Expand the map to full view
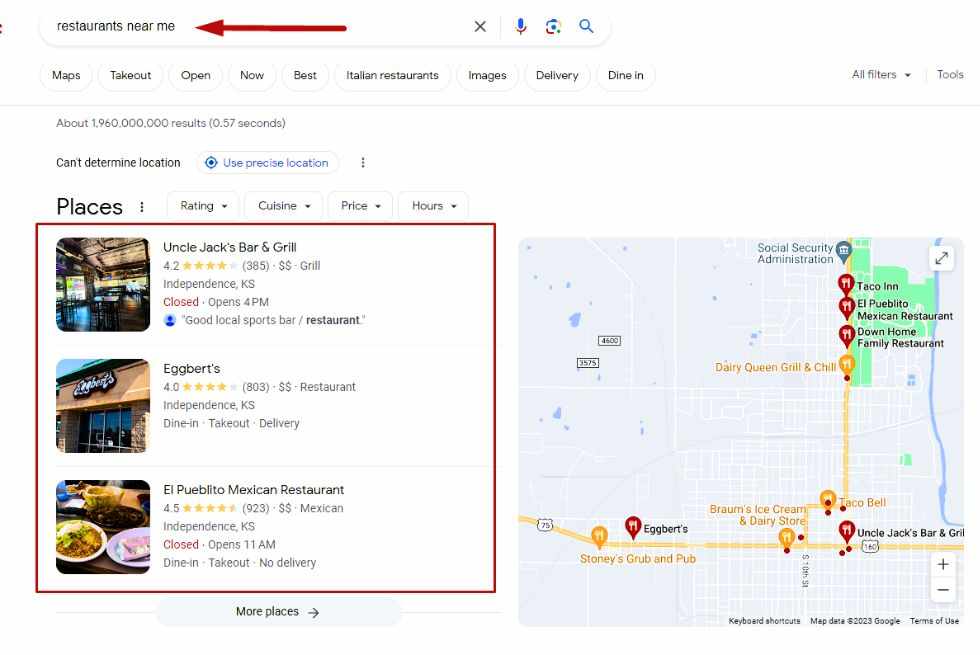 pos(941,258)
